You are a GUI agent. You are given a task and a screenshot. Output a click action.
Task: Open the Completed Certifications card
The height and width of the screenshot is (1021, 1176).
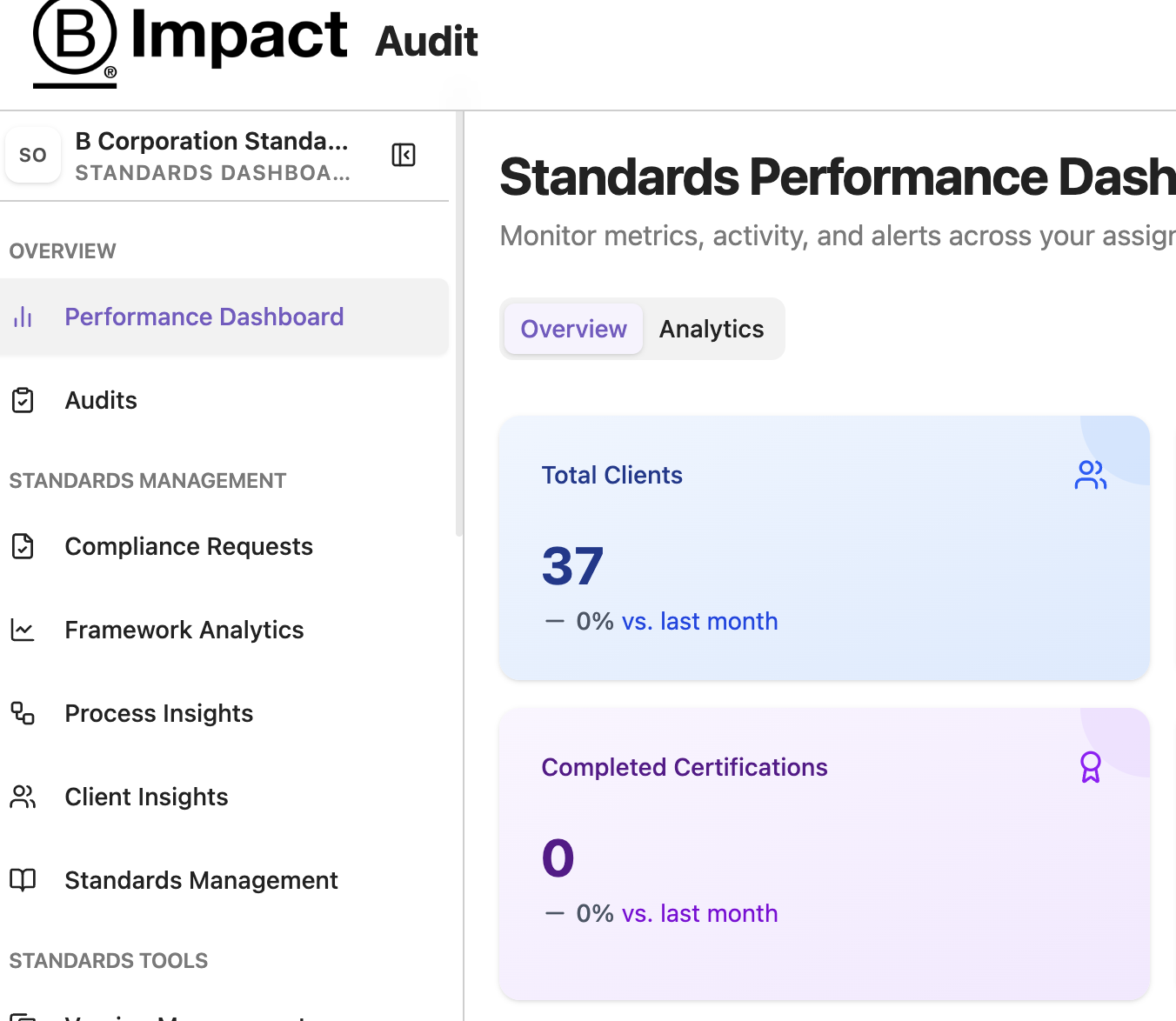823,852
